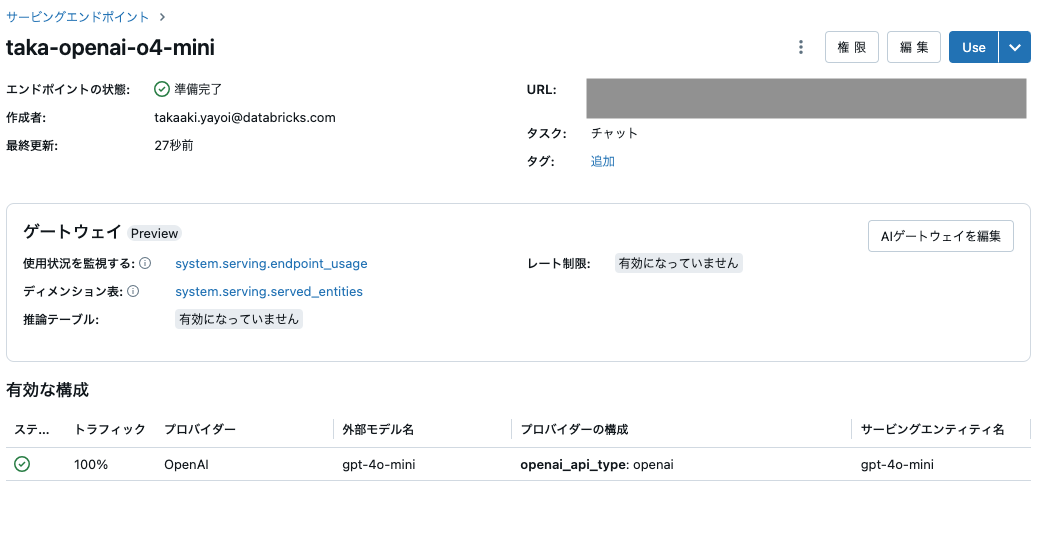The height and width of the screenshot is (559, 1039).
Task: Click the レート制限 有効になっていません badge
Action: 679,263
